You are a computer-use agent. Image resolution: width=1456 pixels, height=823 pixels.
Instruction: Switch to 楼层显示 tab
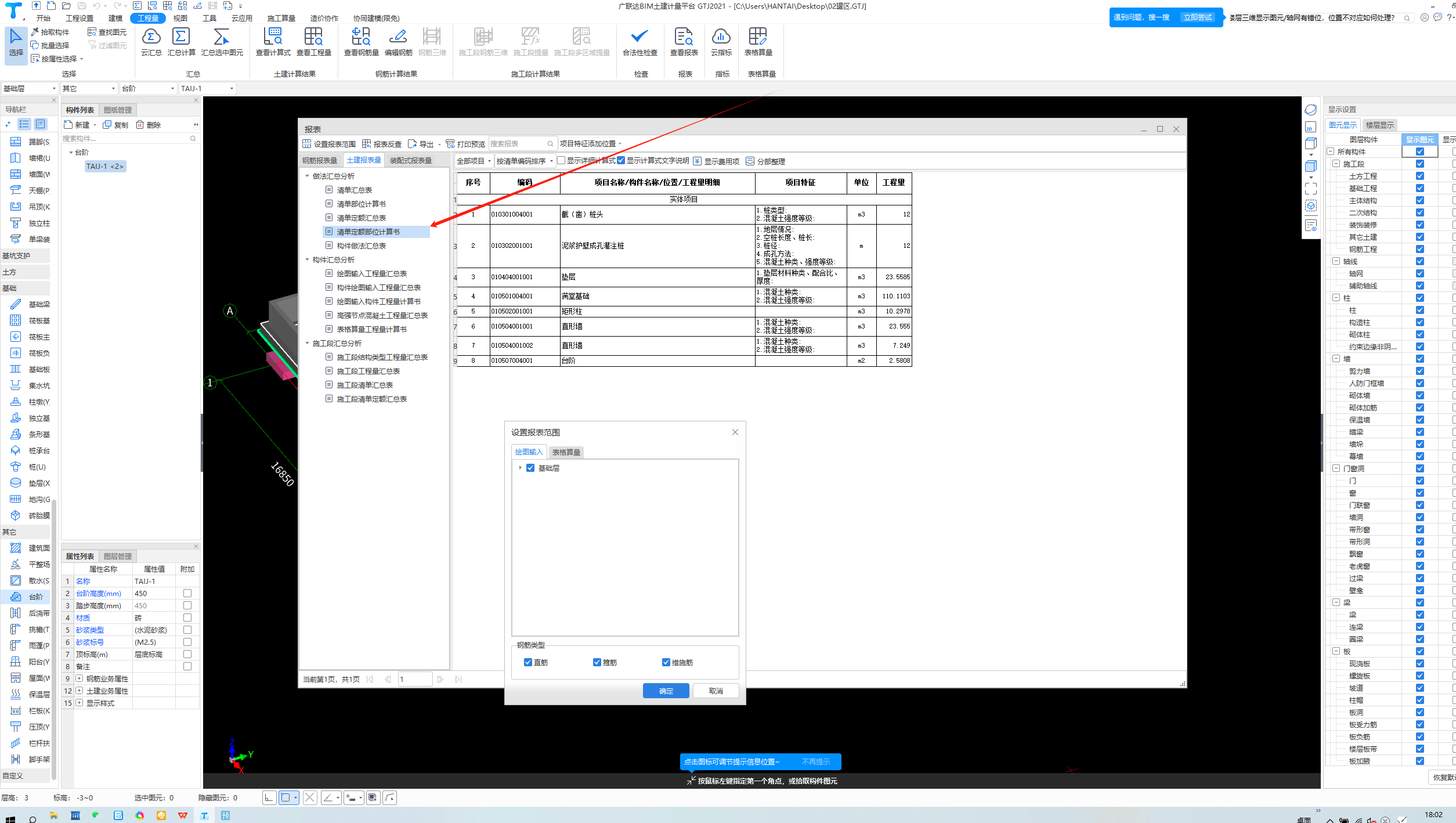tap(1379, 125)
